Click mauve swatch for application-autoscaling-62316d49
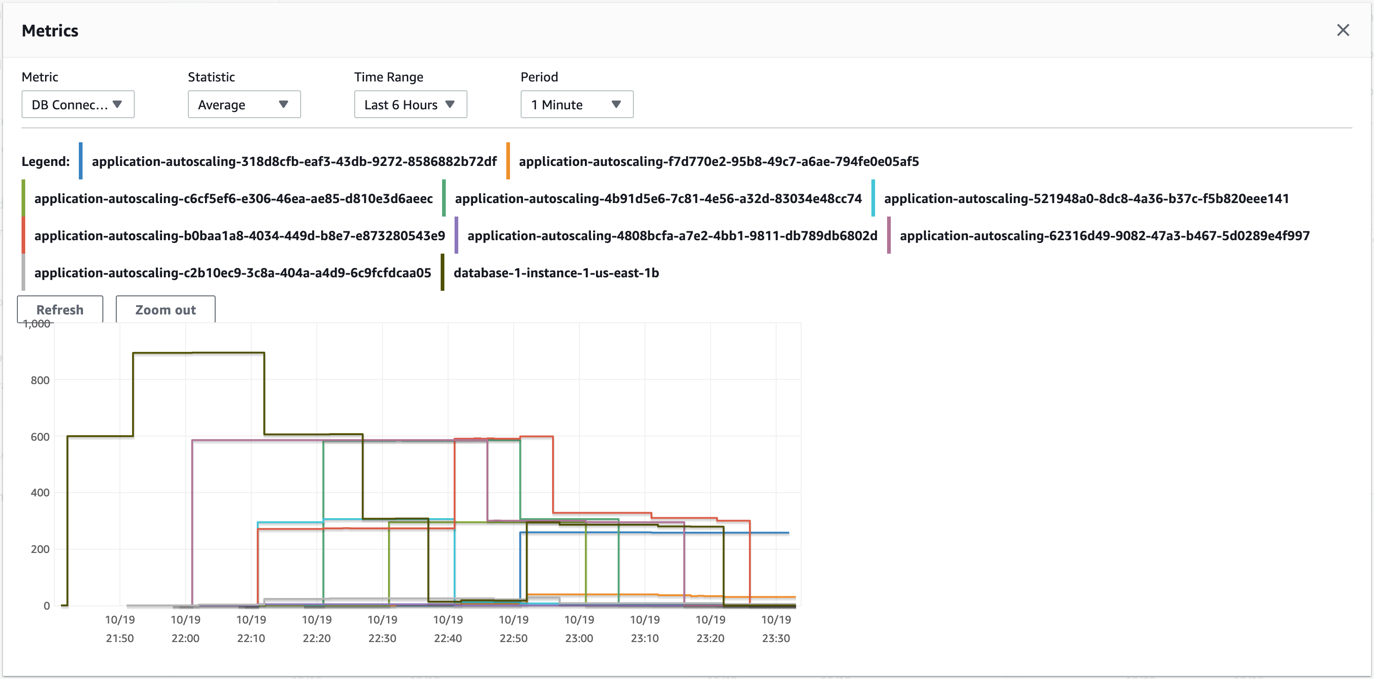 [889, 235]
